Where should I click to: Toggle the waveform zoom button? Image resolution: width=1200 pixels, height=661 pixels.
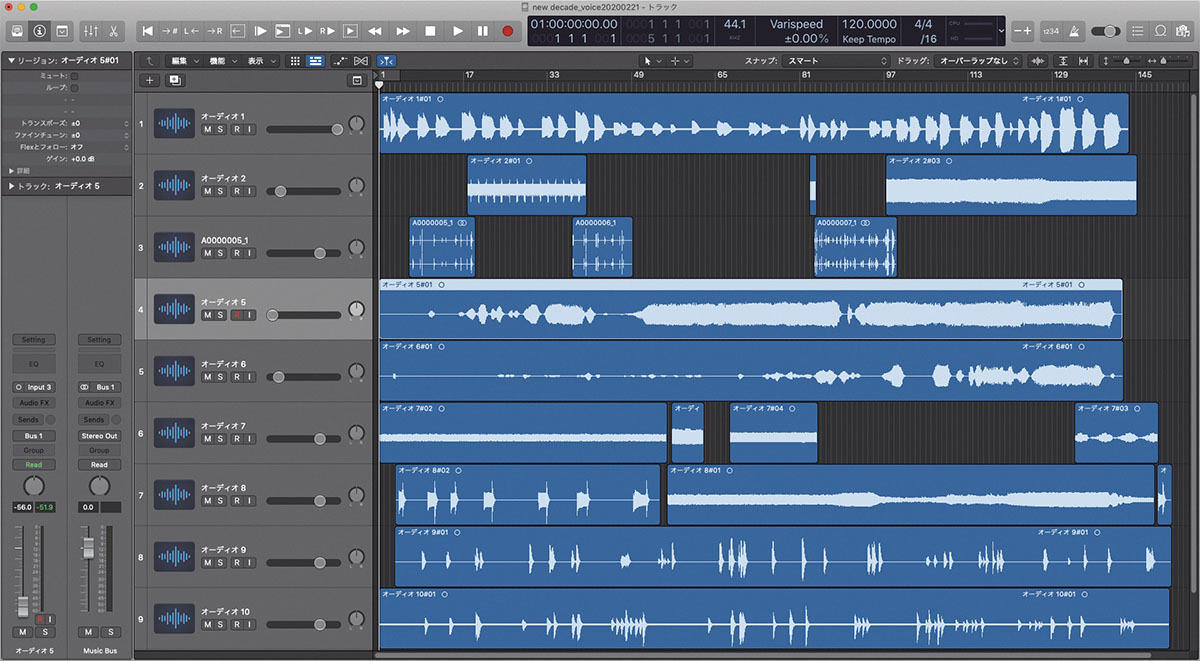(x=1037, y=61)
